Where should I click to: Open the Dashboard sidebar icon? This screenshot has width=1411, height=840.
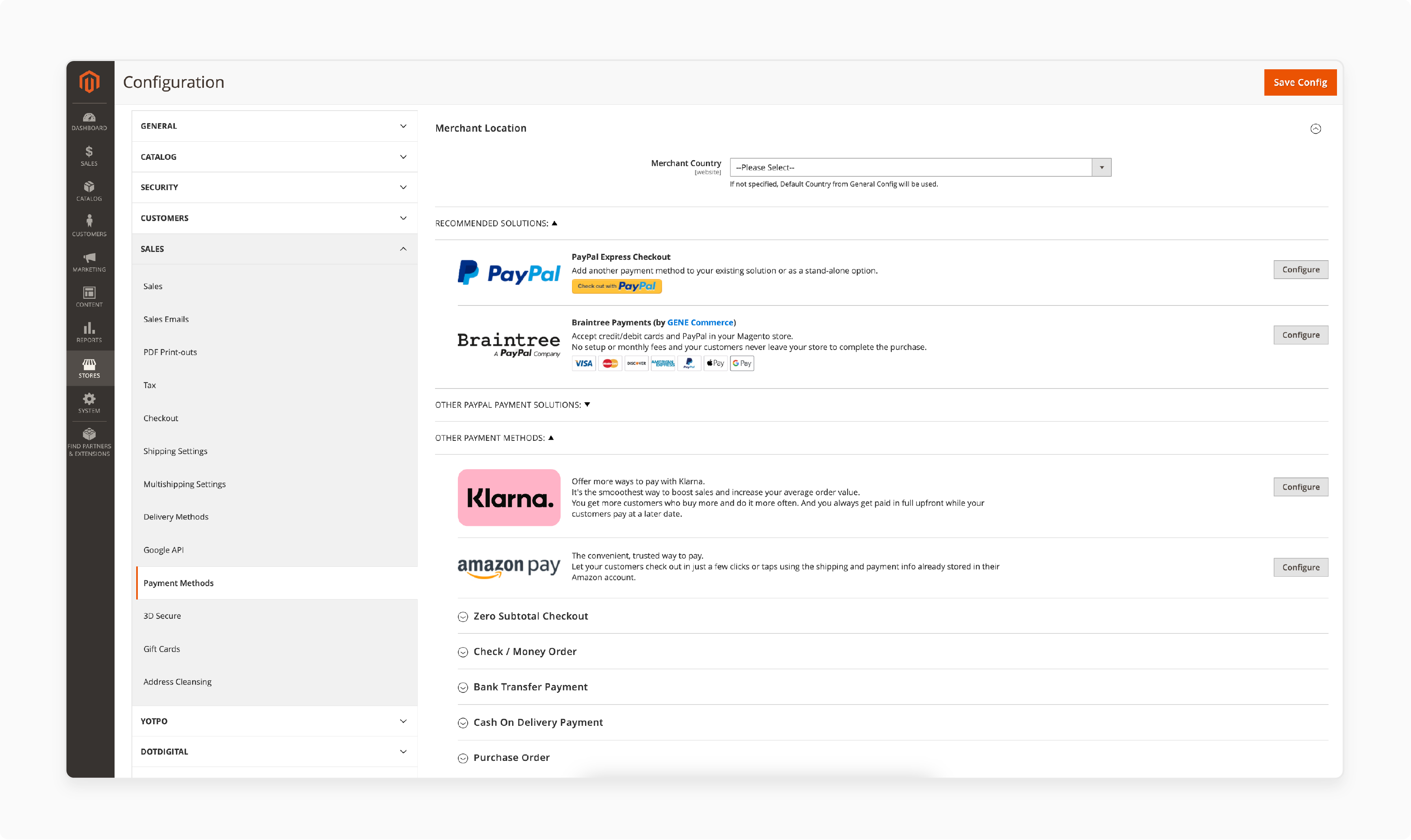coord(89,121)
